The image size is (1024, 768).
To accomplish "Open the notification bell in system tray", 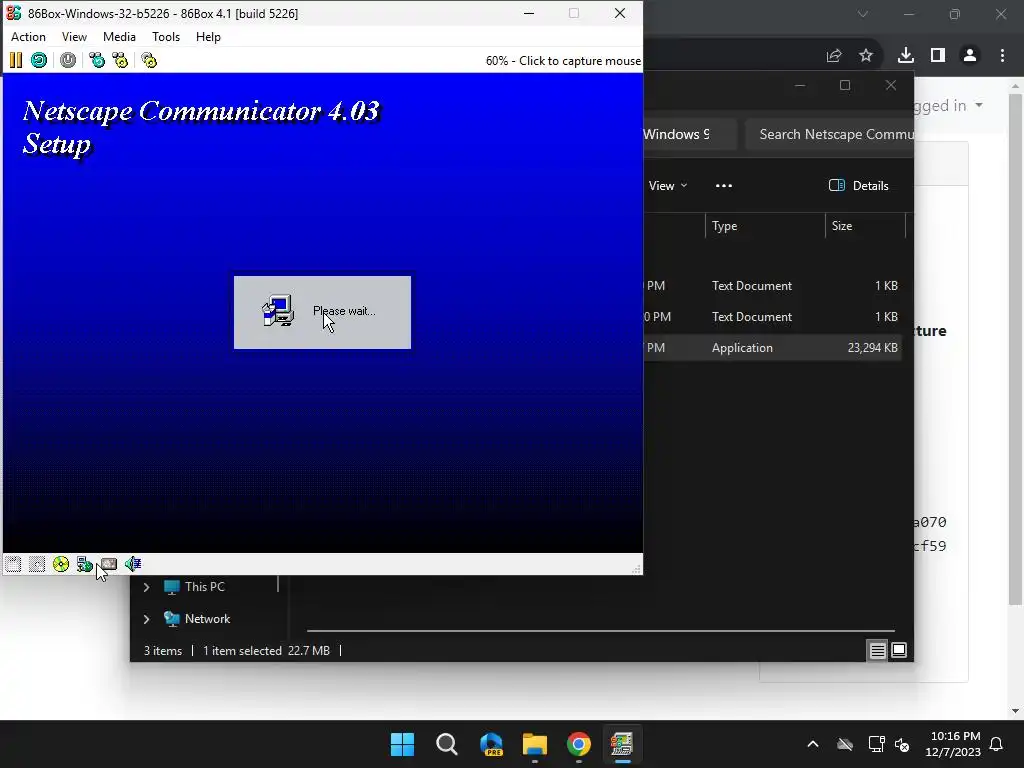I will coord(997,744).
